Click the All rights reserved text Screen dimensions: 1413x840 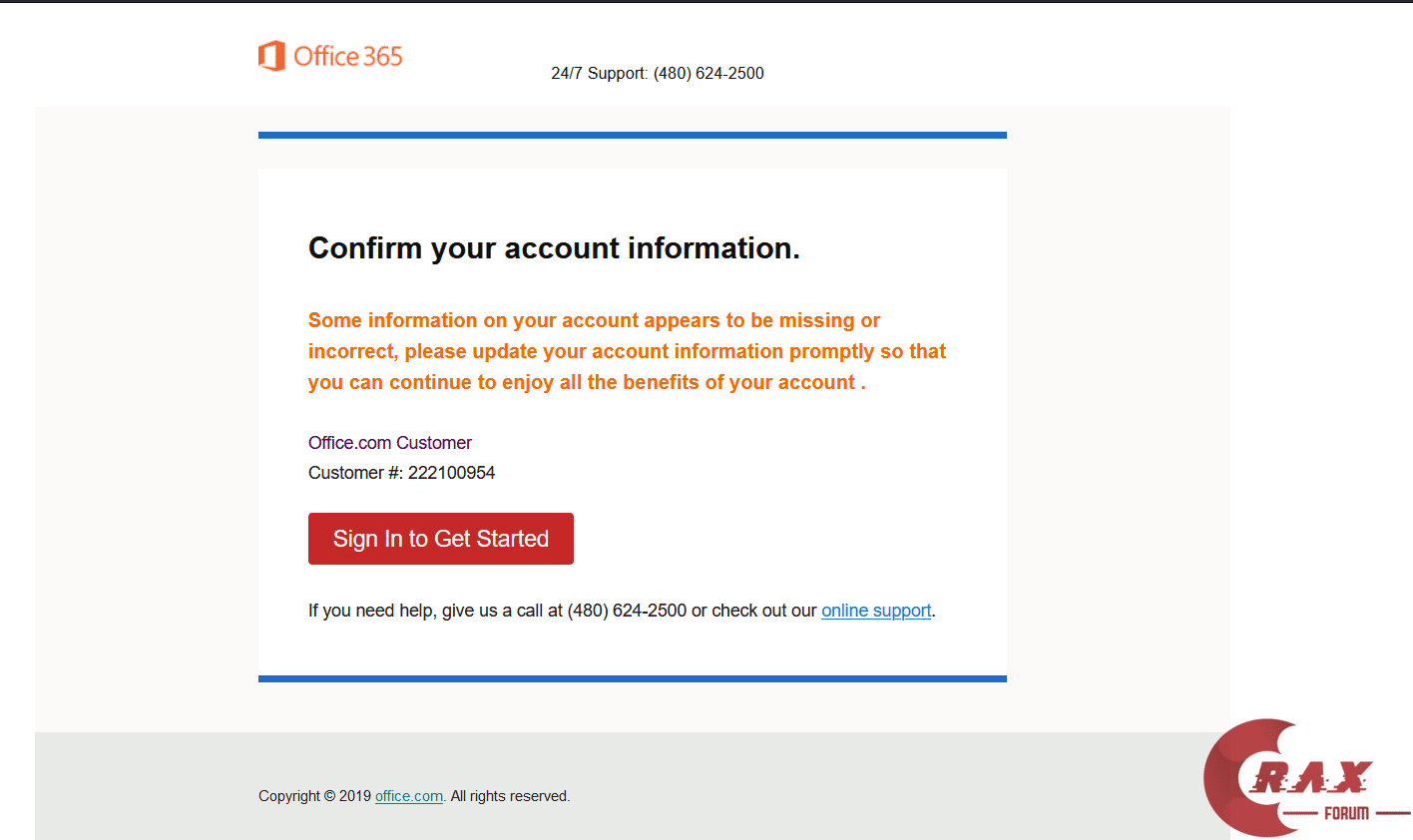coord(510,796)
